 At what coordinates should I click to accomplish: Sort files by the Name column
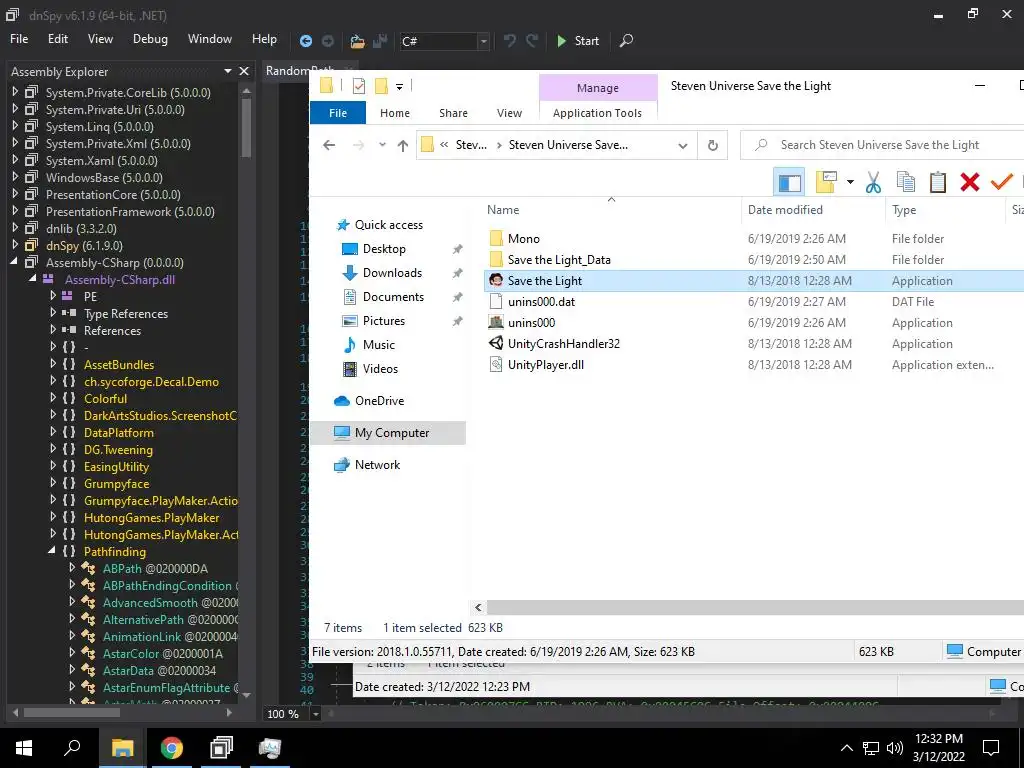coord(503,210)
